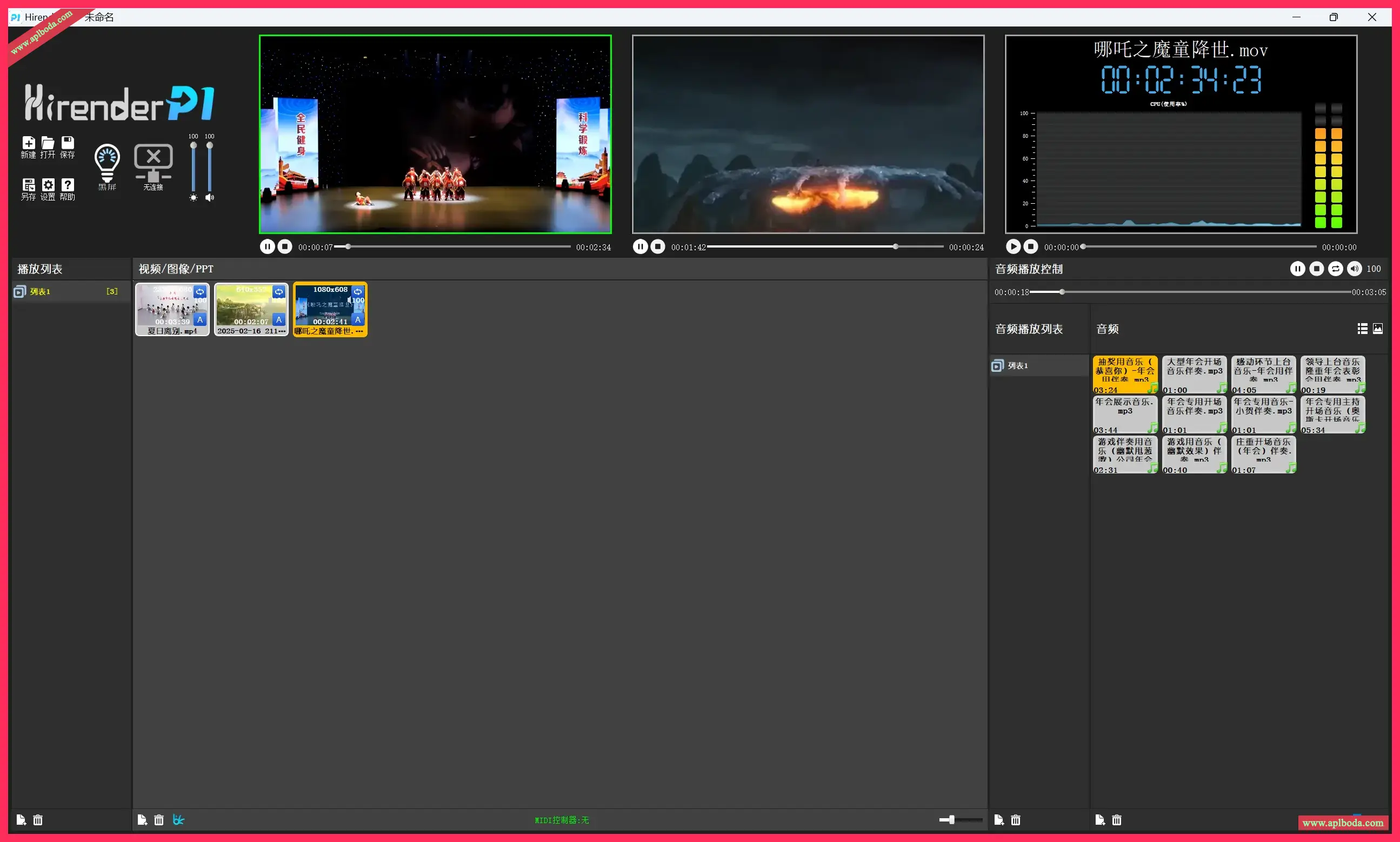Click the brightness sun icon below the slider
Image resolution: width=1400 pixels, height=842 pixels.
tap(194, 197)
